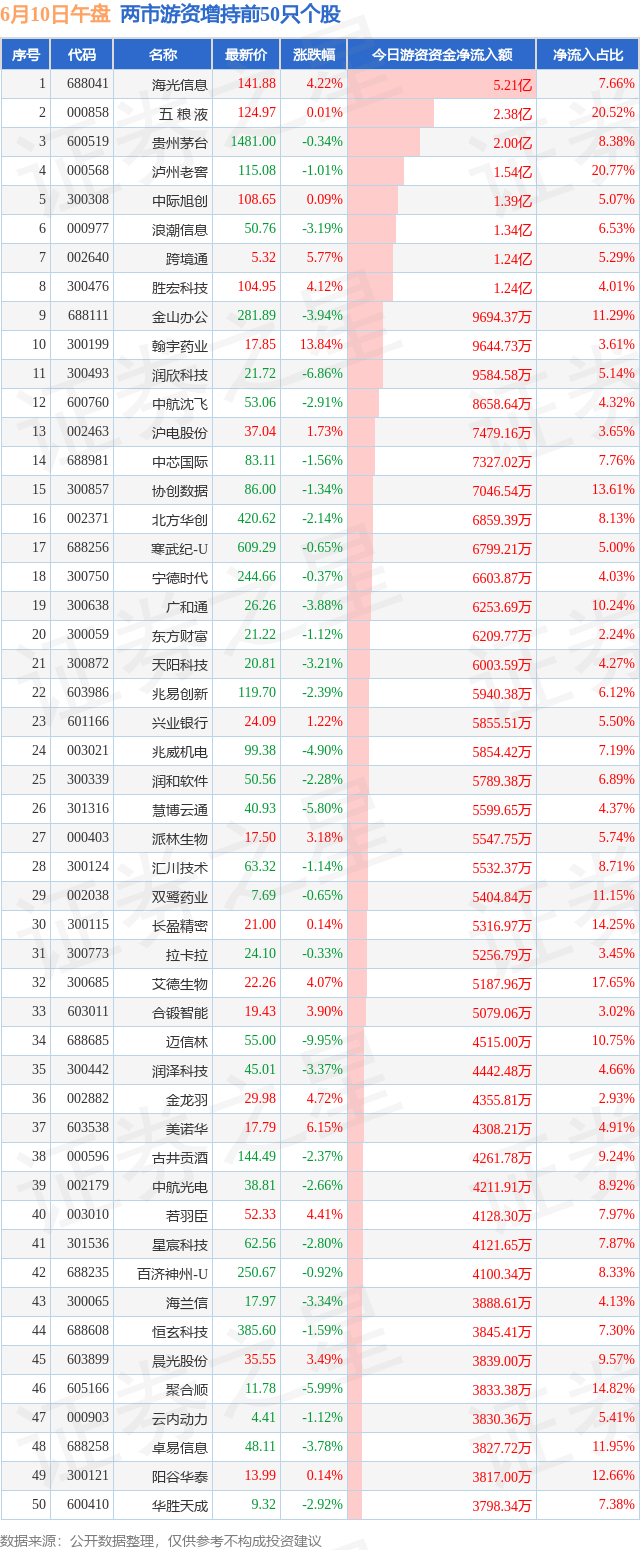Select stock name 贵州茅台
The image size is (640, 1550).
coord(180,142)
